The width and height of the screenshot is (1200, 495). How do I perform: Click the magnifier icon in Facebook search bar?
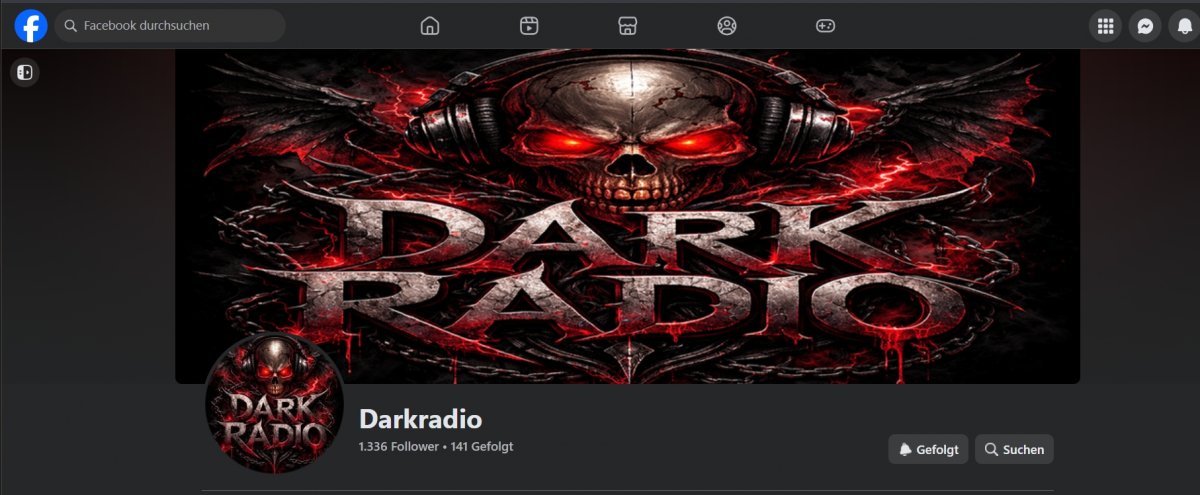71,26
